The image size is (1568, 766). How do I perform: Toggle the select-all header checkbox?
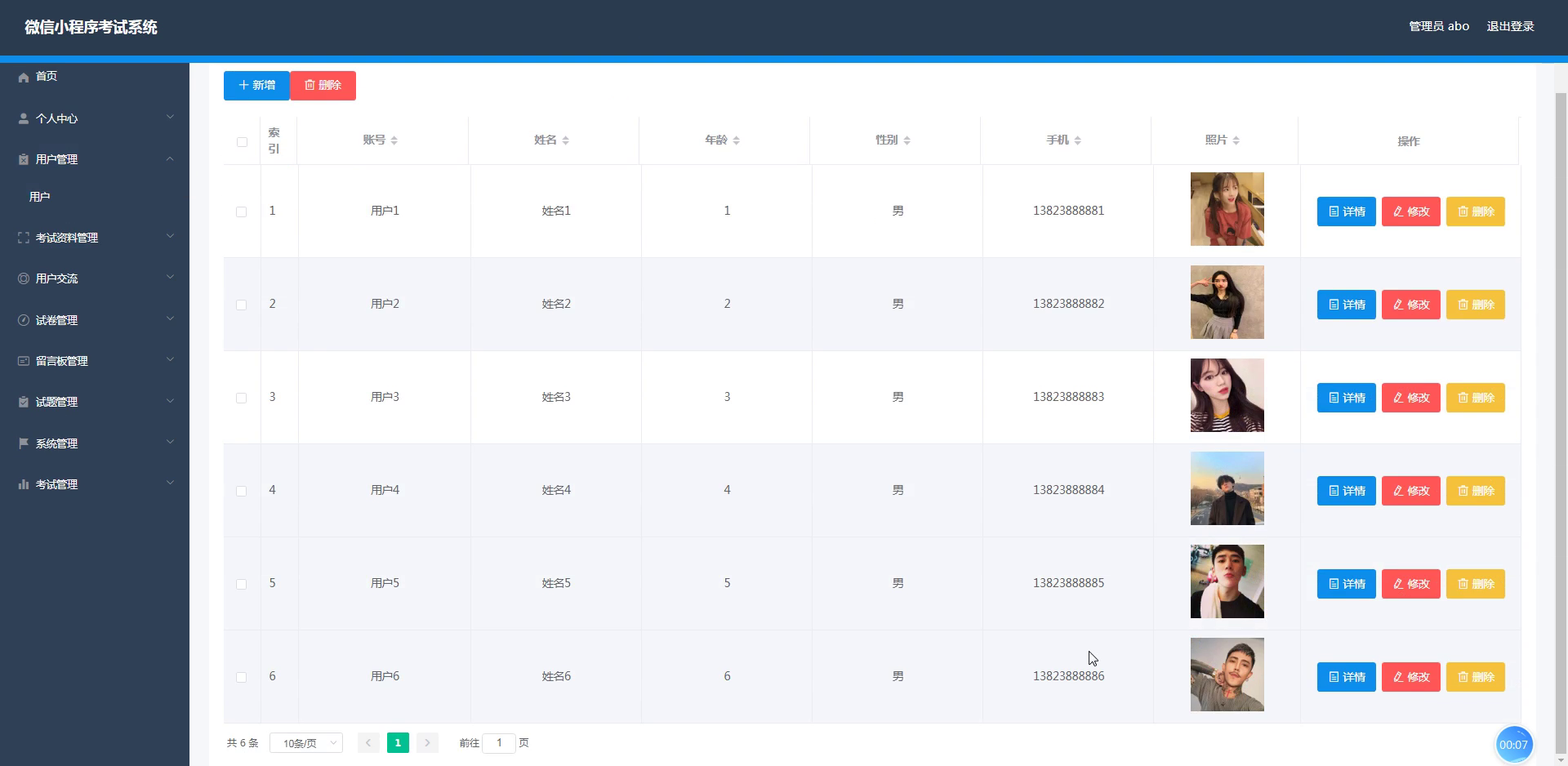[x=242, y=142]
